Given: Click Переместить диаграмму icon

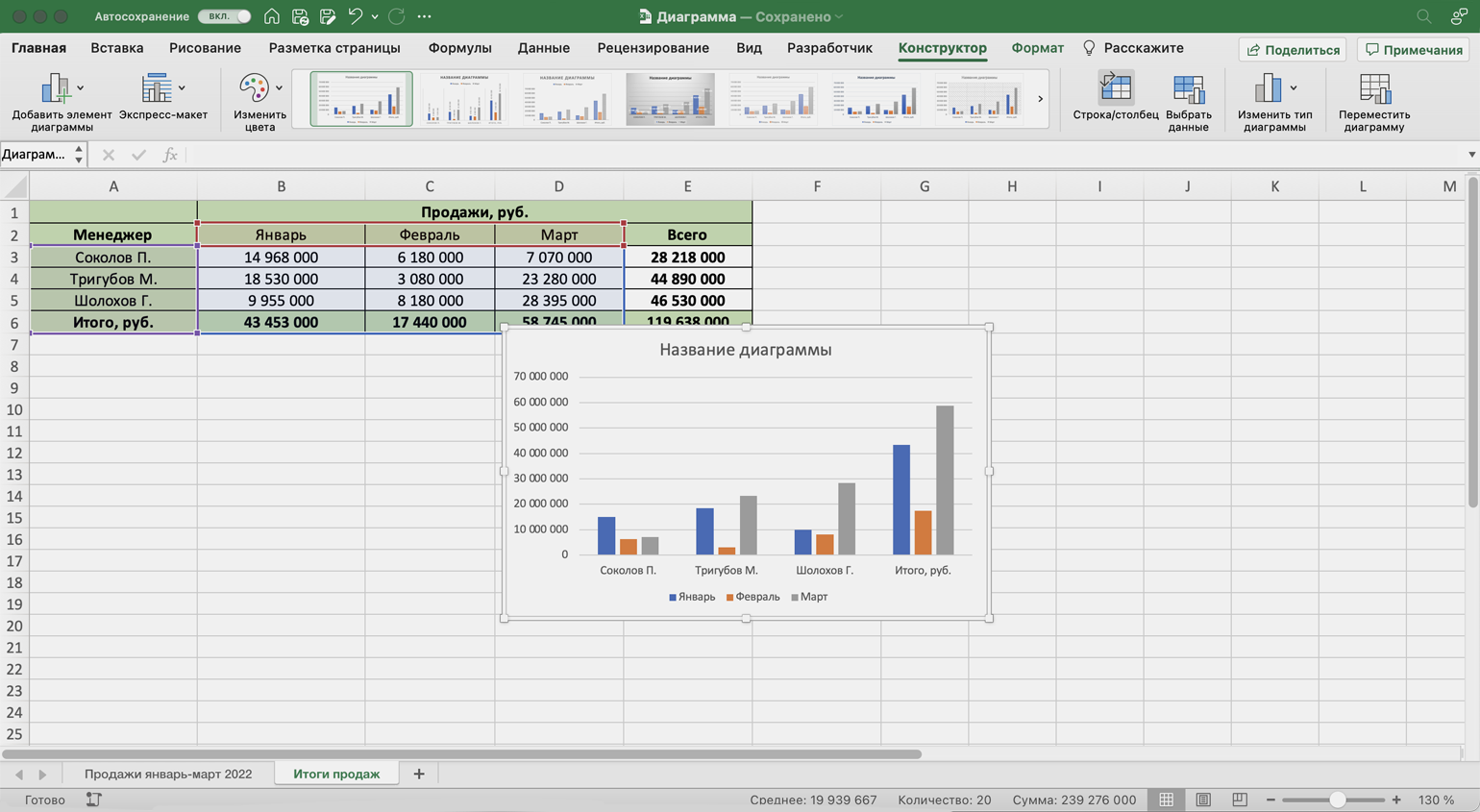Looking at the screenshot, I should [1373, 90].
